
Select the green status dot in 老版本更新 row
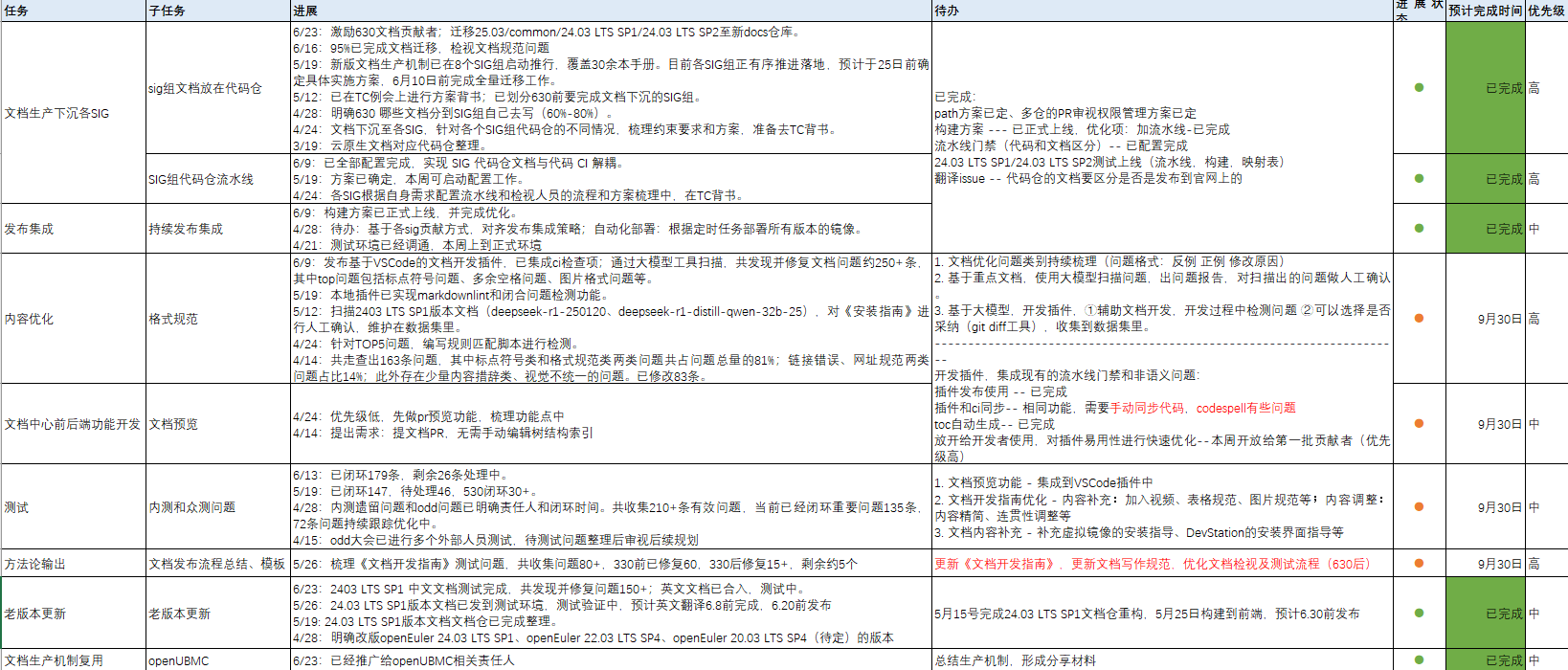(1419, 614)
